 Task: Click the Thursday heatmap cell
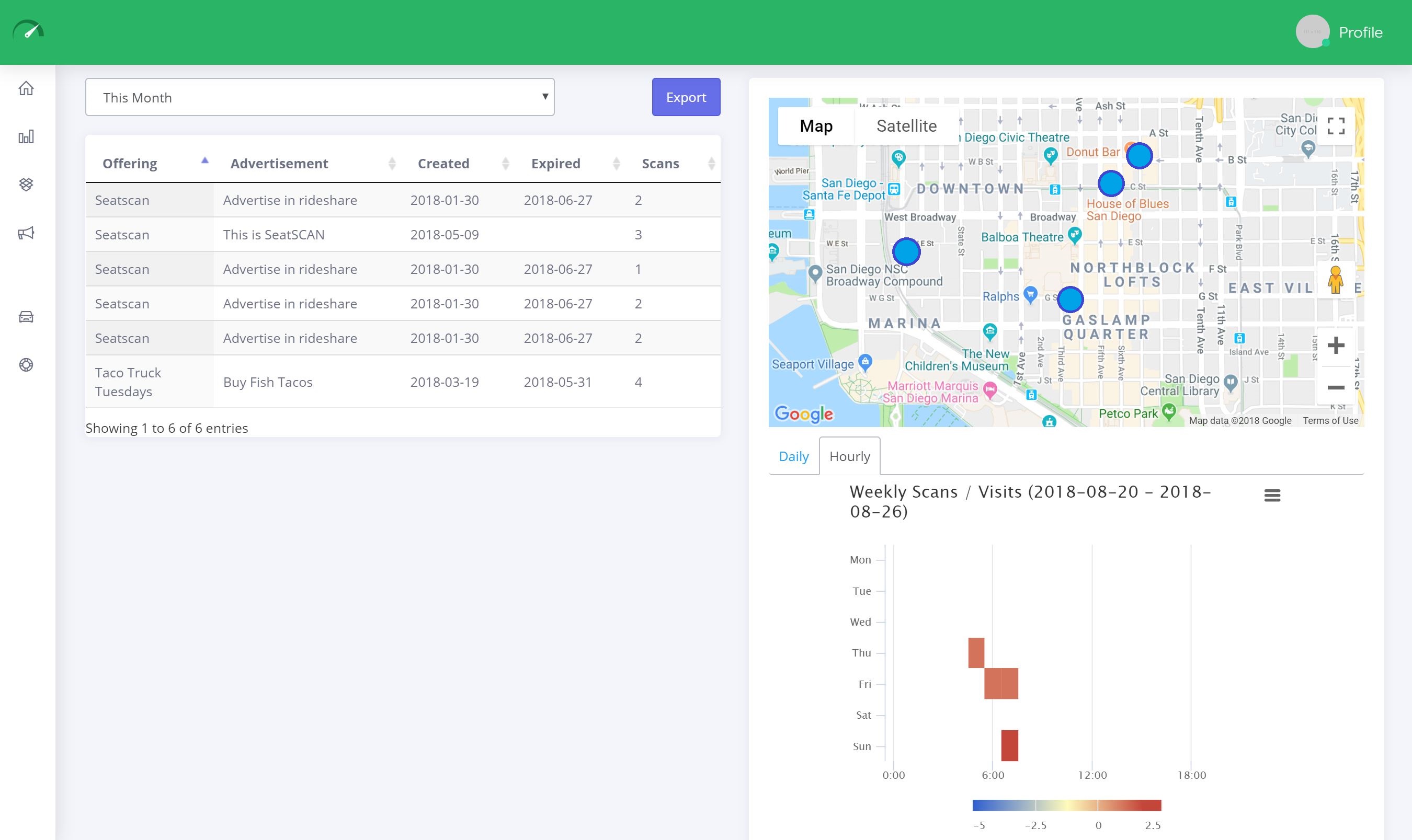tap(976, 653)
